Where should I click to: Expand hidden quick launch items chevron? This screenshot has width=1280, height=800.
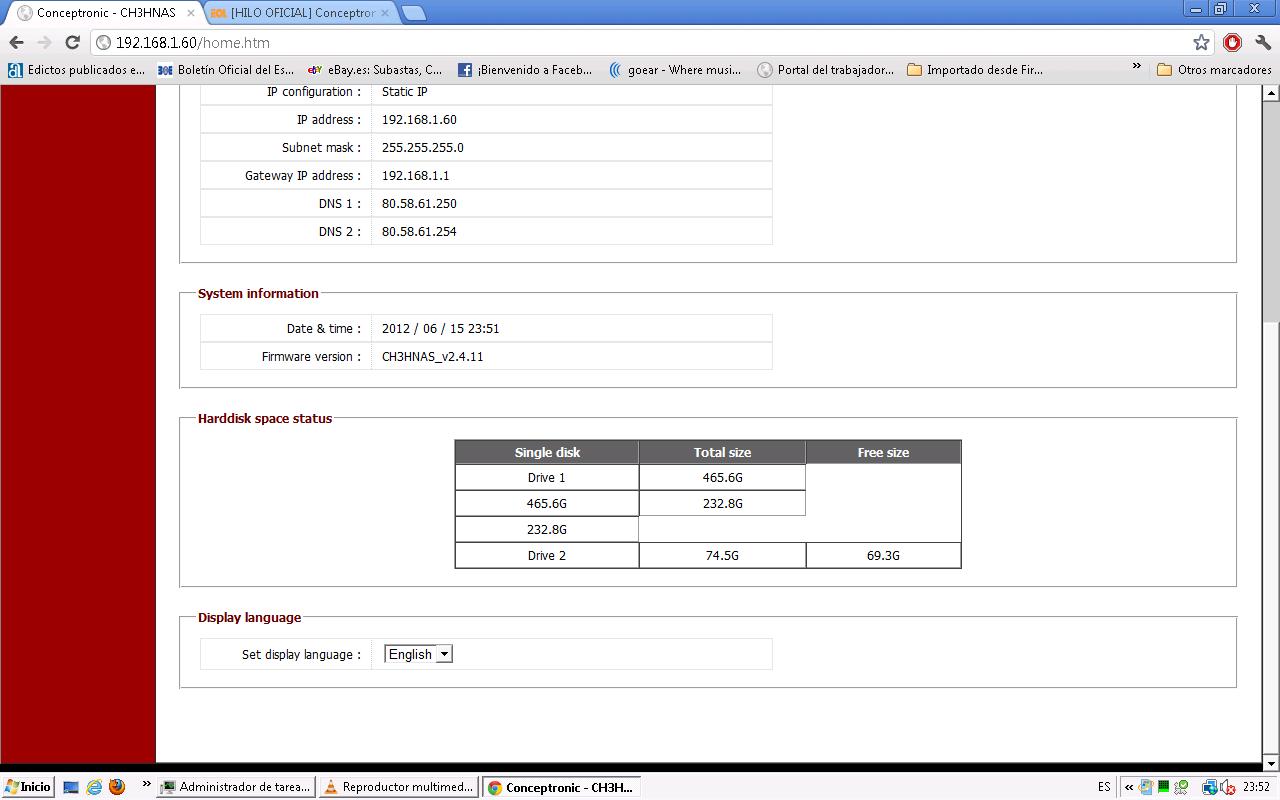pyautogui.click(x=147, y=785)
